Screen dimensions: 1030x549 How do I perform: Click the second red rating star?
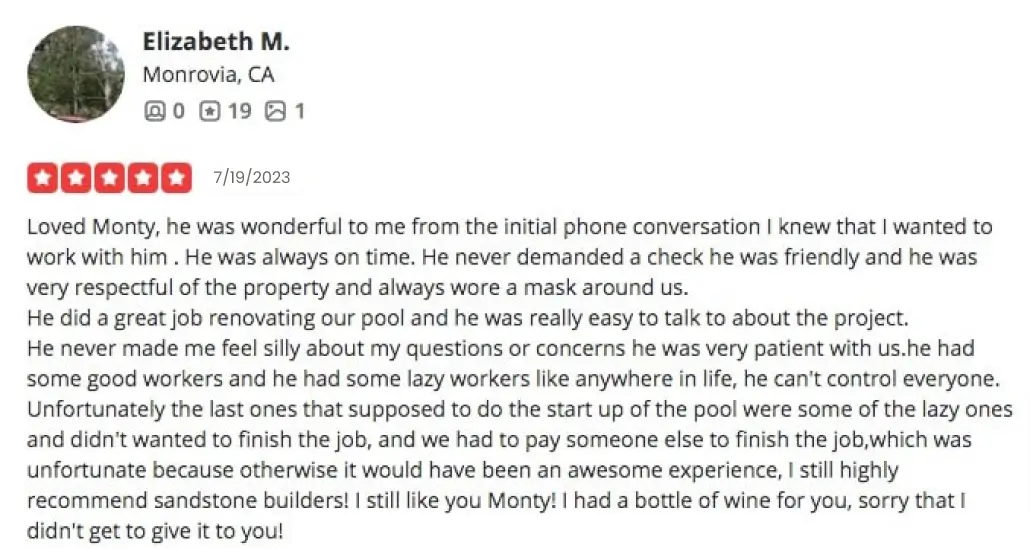click(x=76, y=177)
